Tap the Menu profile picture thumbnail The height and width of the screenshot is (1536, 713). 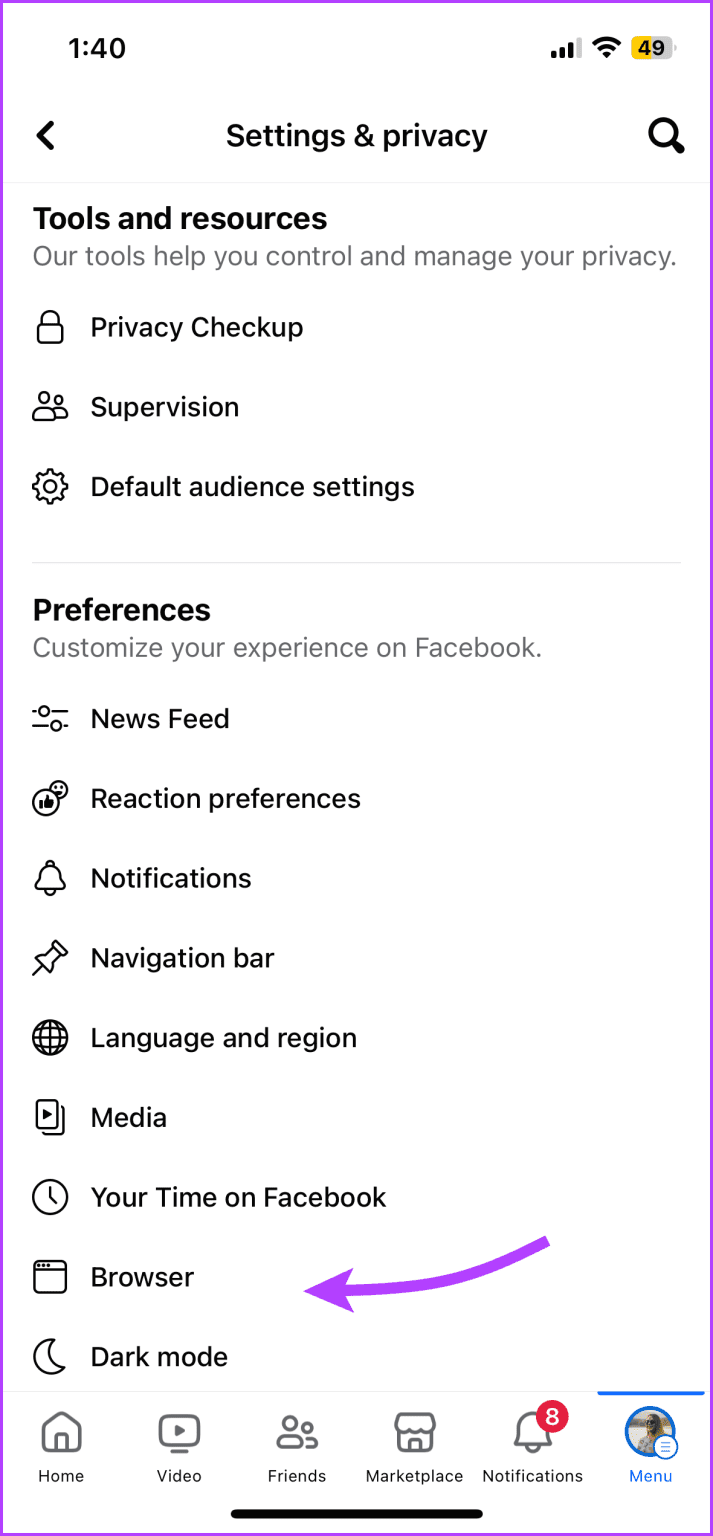click(650, 1433)
